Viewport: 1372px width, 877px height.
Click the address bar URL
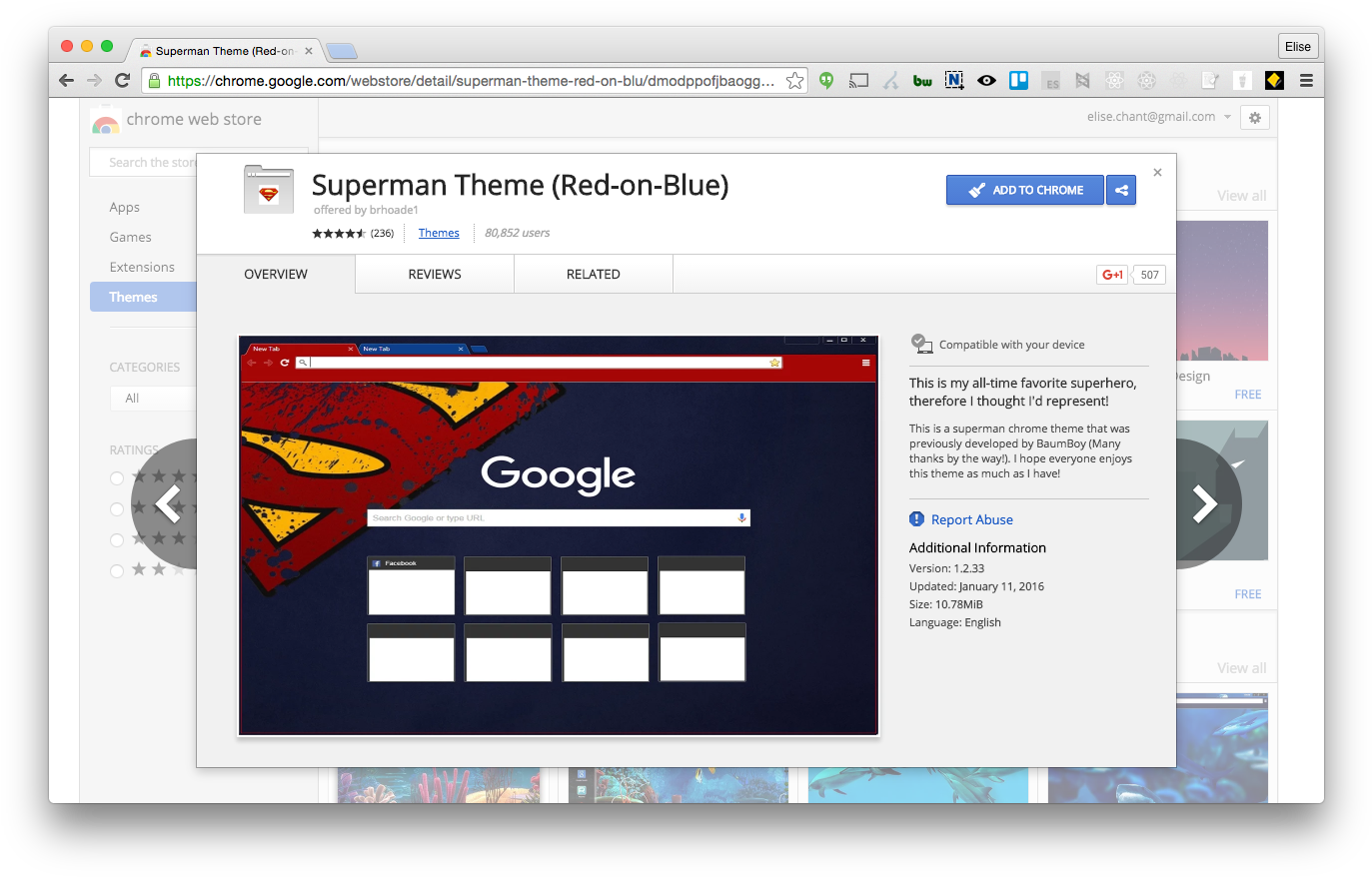pyautogui.click(x=471, y=81)
